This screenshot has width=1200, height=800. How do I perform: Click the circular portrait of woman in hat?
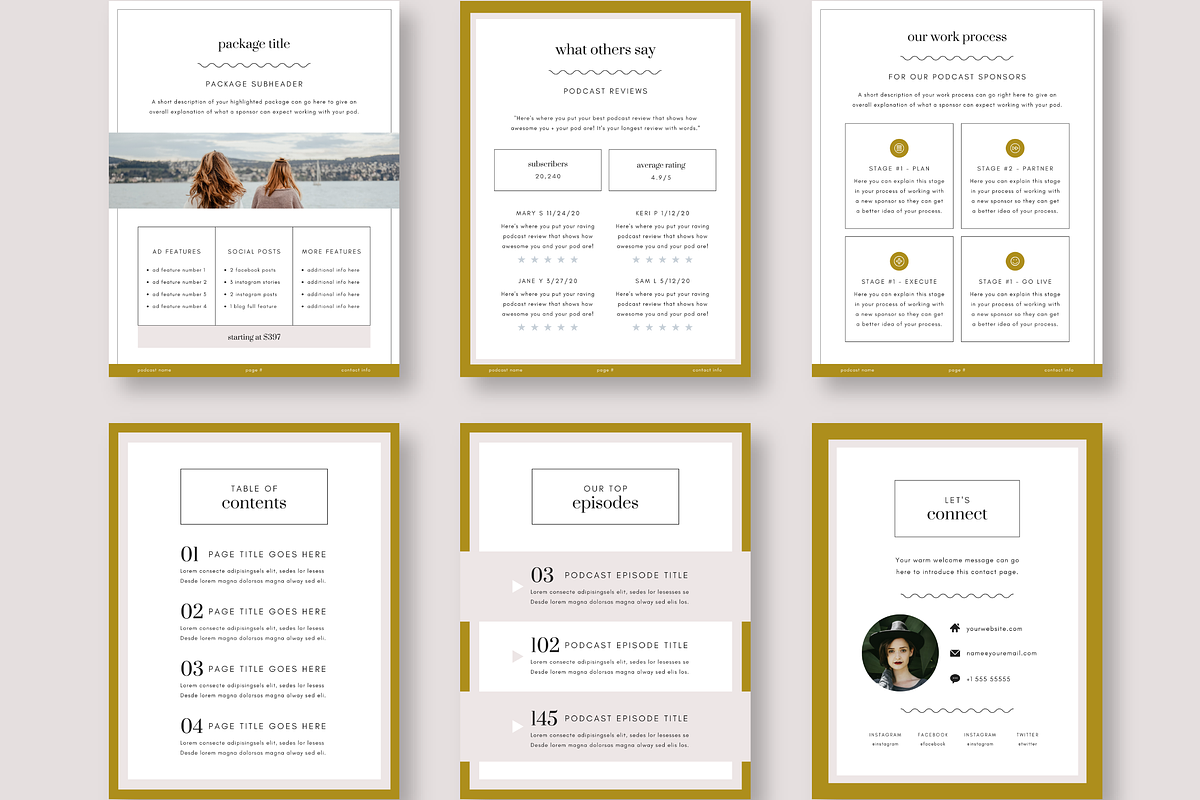(900, 653)
